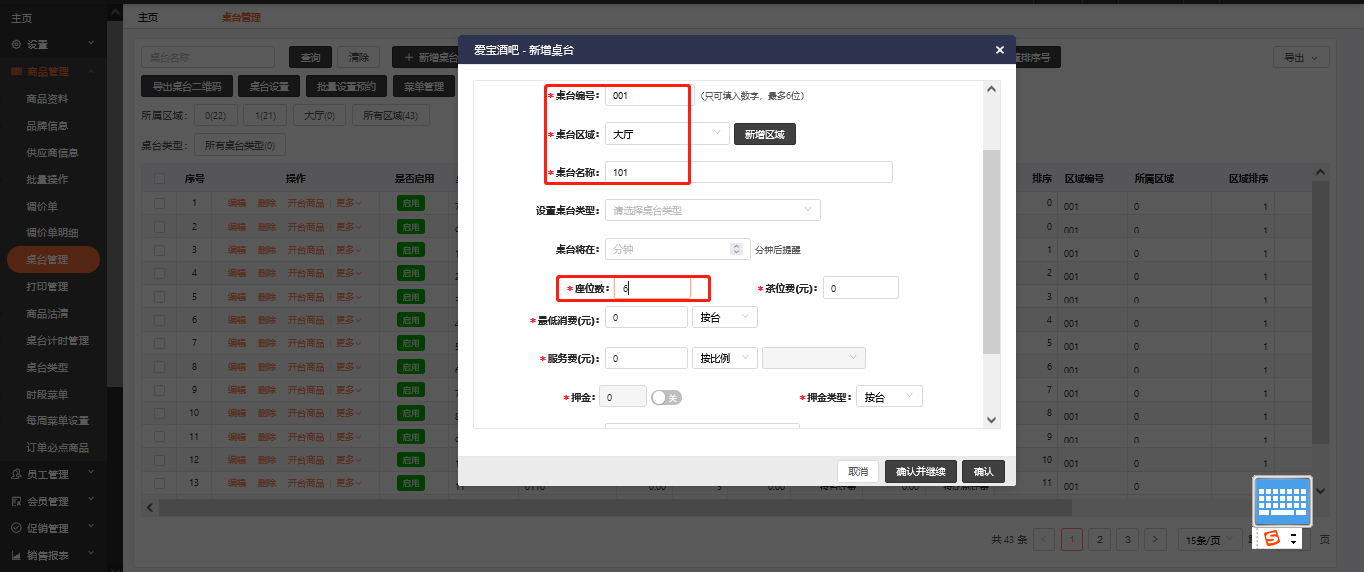This screenshot has width=1364, height=572.
Task: Open 桌台类型 in the sidebar
Action: coord(47,368)
